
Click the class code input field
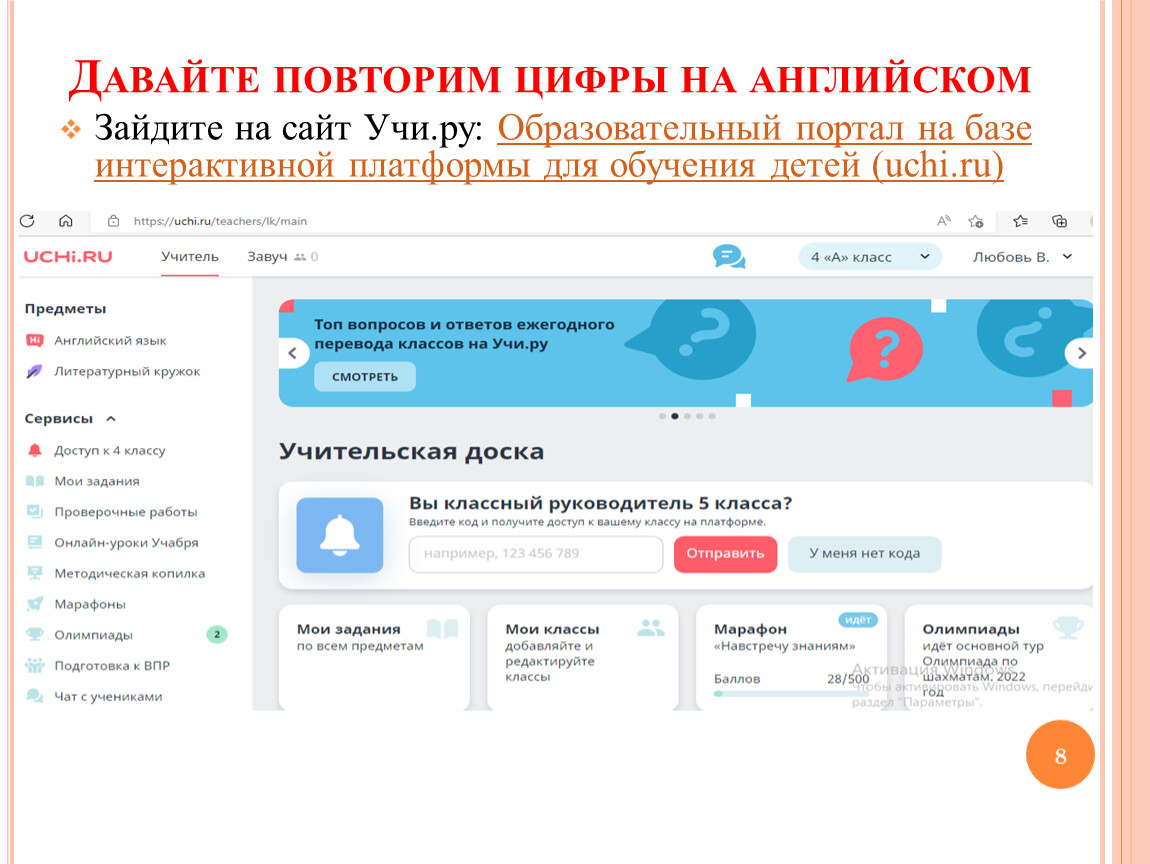pyautogui.click(x=535, y=554)
